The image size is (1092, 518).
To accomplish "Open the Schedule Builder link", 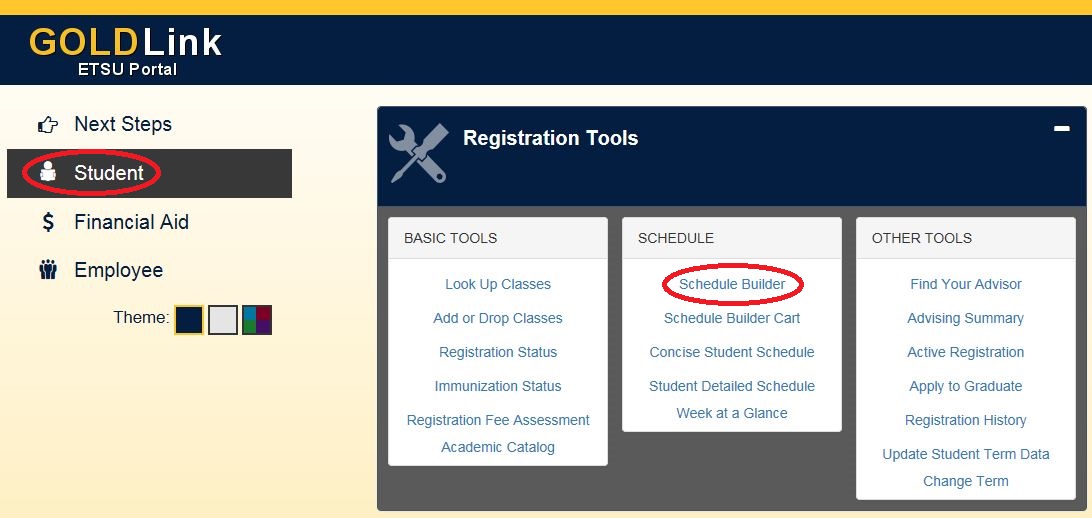I will (x=732, y=284).
